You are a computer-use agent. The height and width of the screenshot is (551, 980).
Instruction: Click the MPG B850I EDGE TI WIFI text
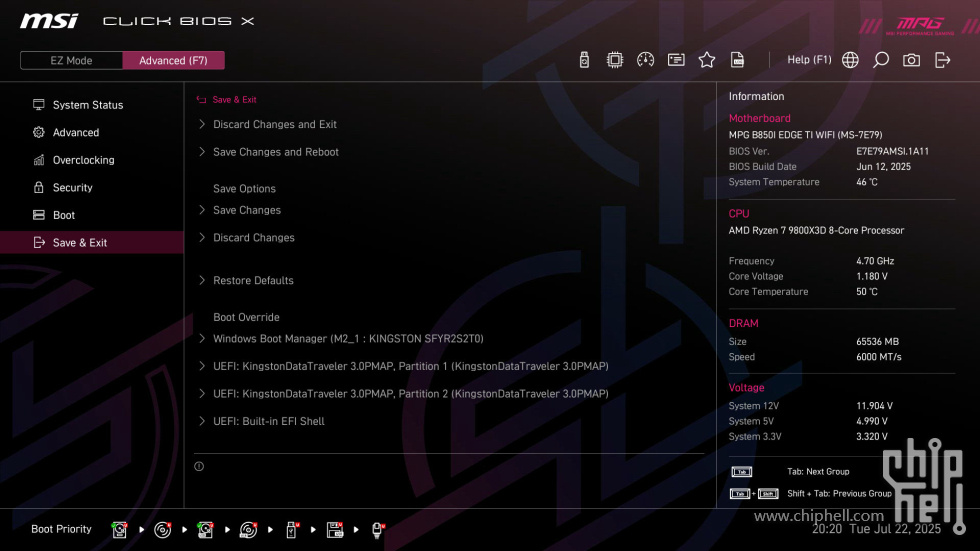point(806,135)
